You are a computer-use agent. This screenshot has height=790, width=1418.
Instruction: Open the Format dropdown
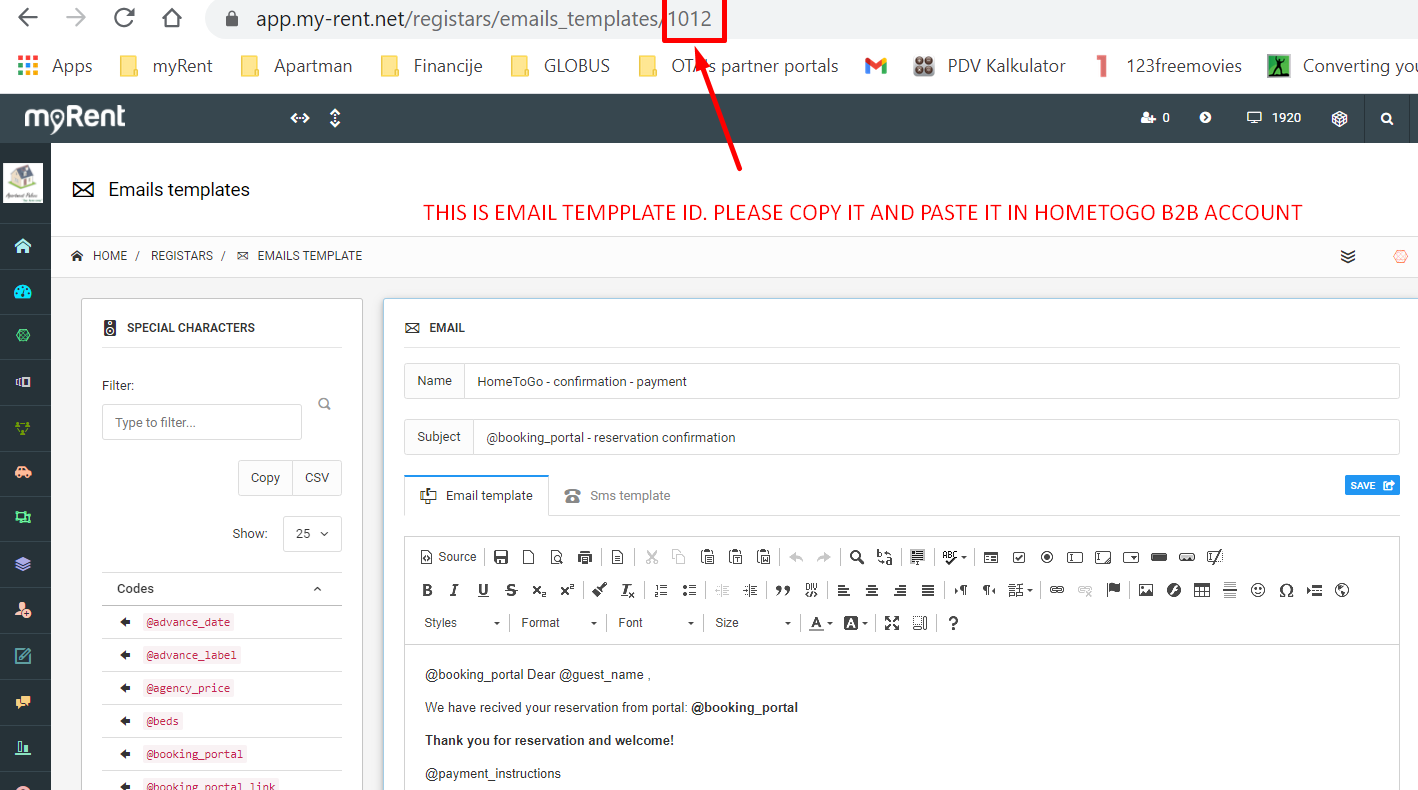pyautogui.click(x=558, y=623)
